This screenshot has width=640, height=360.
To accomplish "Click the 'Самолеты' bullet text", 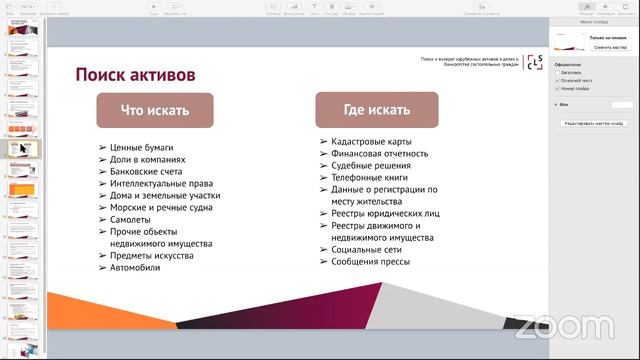I will tap(130, 220).
